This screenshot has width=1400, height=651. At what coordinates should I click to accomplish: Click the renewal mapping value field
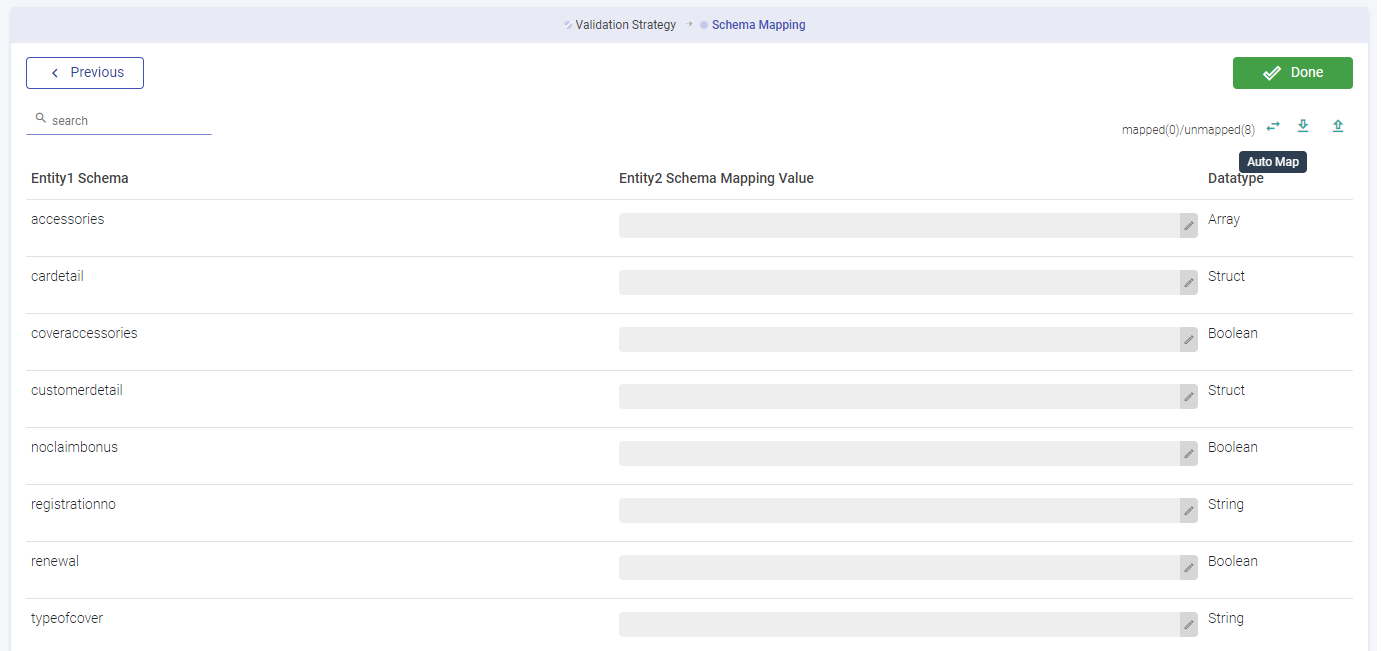[x=899, y=568]
